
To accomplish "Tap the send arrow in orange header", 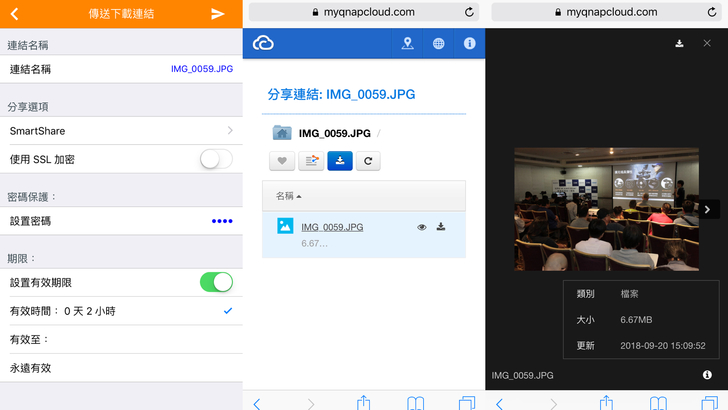I will pos(218,14).
